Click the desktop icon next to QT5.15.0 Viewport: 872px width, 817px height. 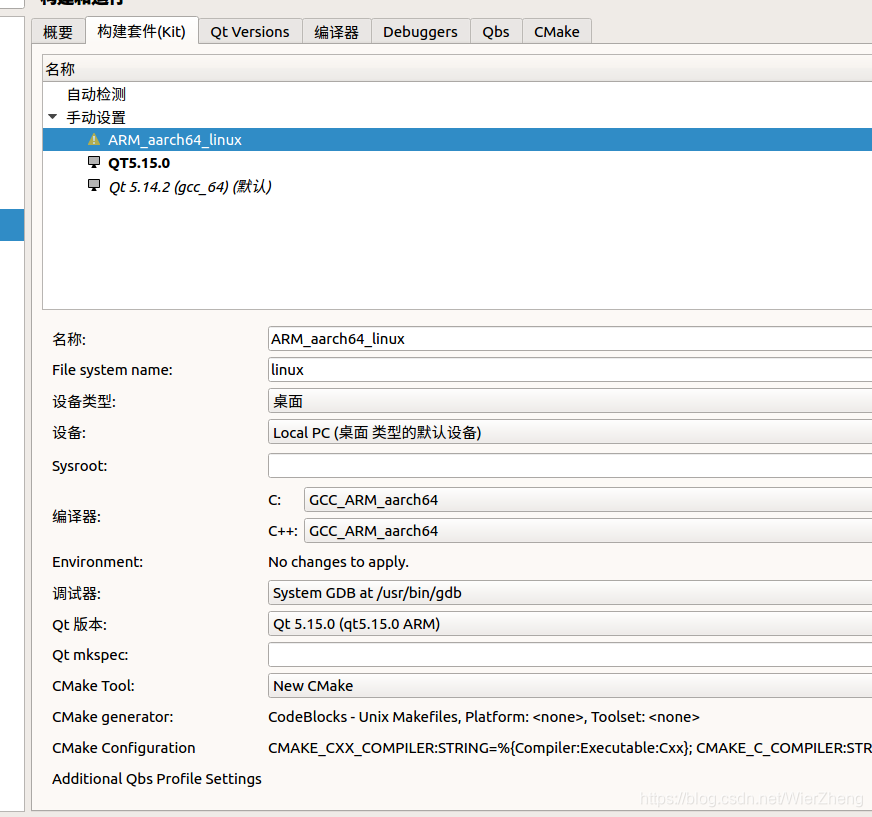(94, 162)
